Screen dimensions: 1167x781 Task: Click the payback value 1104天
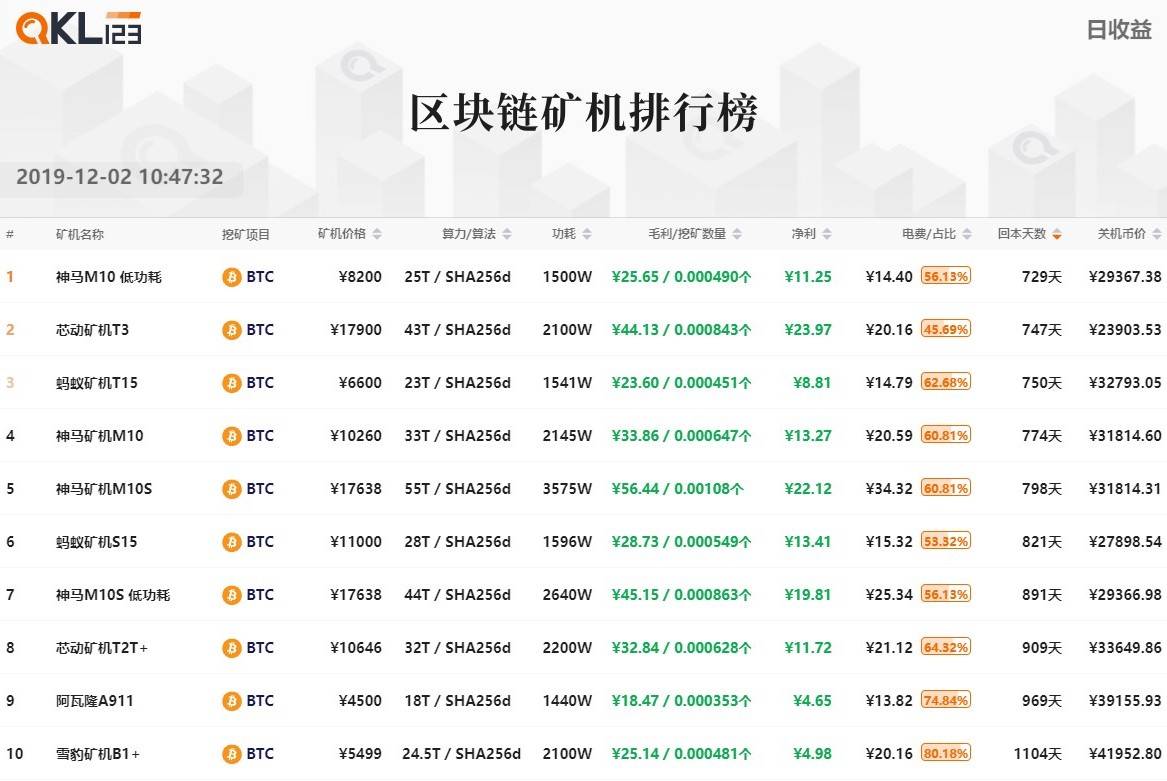(x=1037, y=754)
